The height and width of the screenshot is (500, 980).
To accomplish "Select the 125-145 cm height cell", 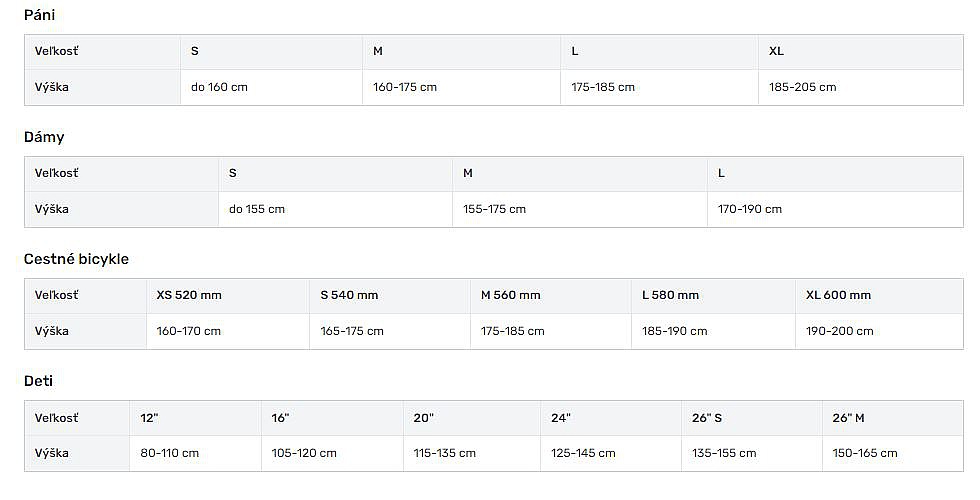I will (x=611, y=453).
